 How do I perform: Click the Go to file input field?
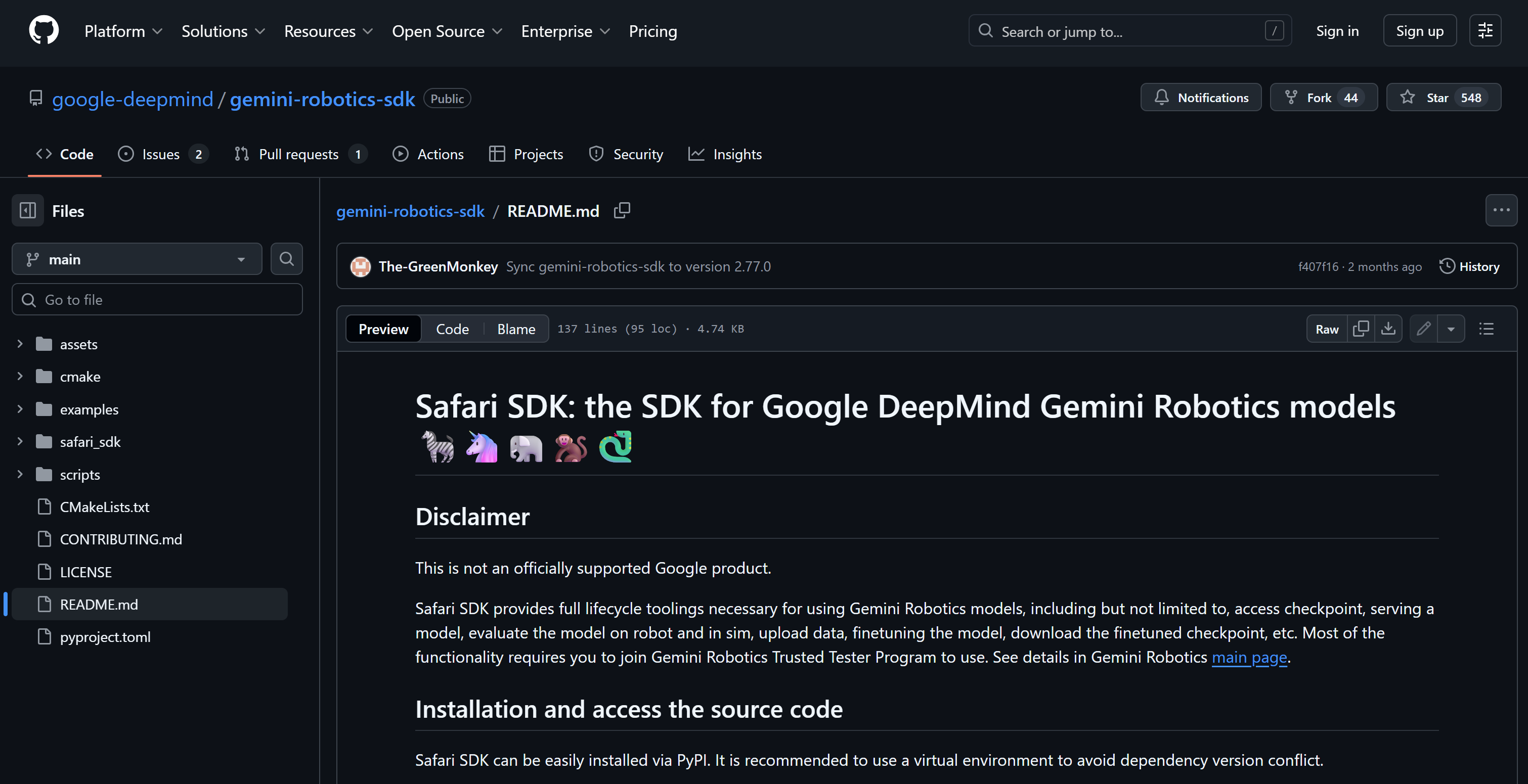tap(157, 299)
